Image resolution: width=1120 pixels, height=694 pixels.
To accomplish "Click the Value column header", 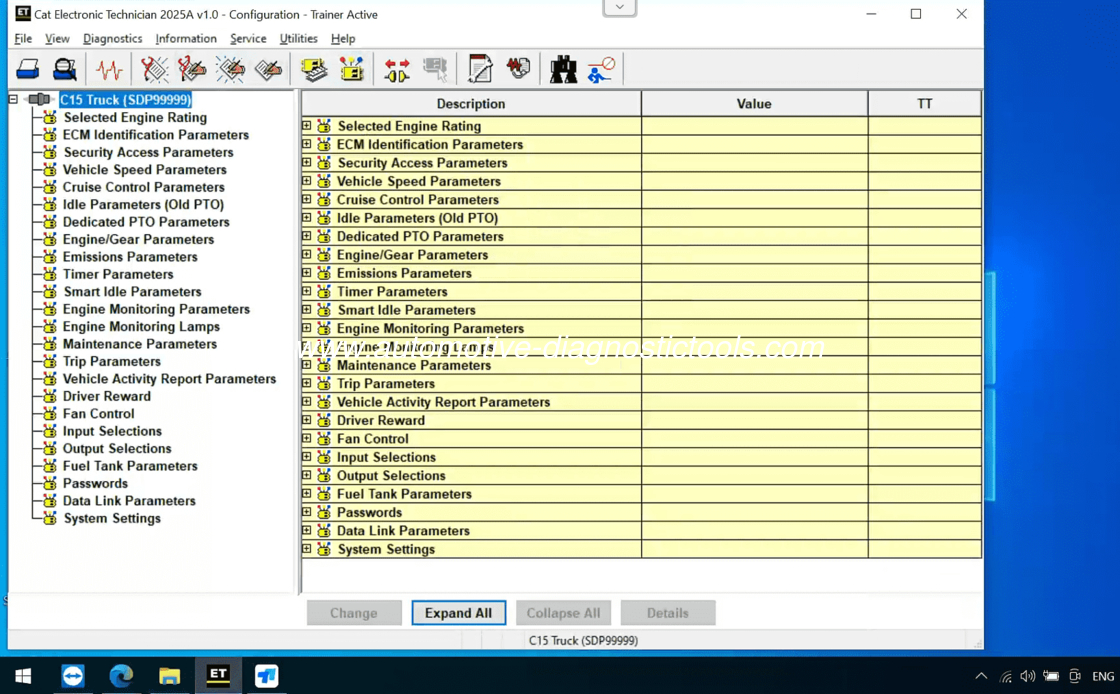I will (754, 104).
